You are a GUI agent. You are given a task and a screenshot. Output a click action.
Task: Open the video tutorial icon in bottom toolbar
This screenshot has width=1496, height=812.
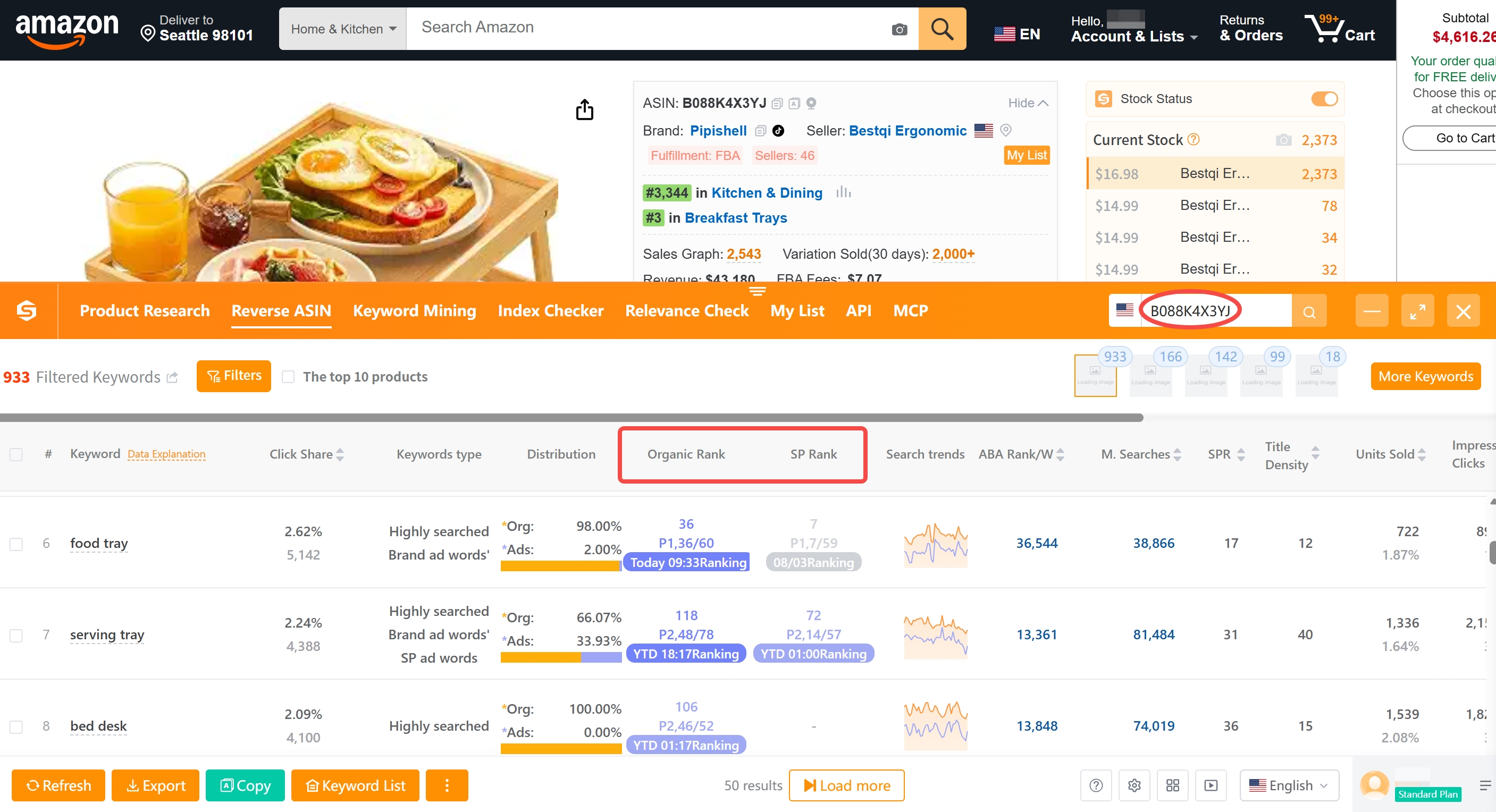pos(1211,785)
